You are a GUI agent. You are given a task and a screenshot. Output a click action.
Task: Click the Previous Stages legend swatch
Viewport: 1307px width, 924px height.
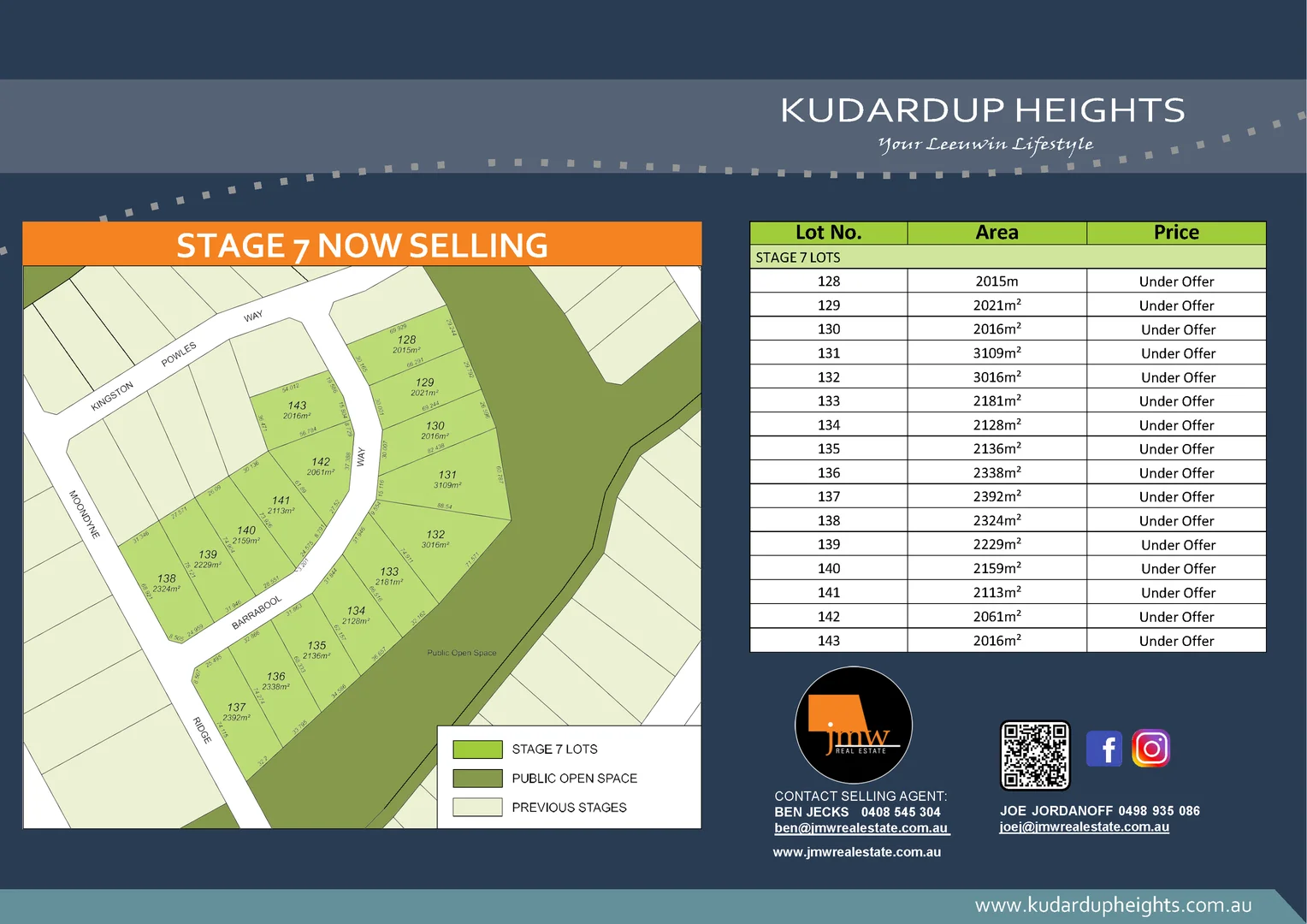[477, 808]
